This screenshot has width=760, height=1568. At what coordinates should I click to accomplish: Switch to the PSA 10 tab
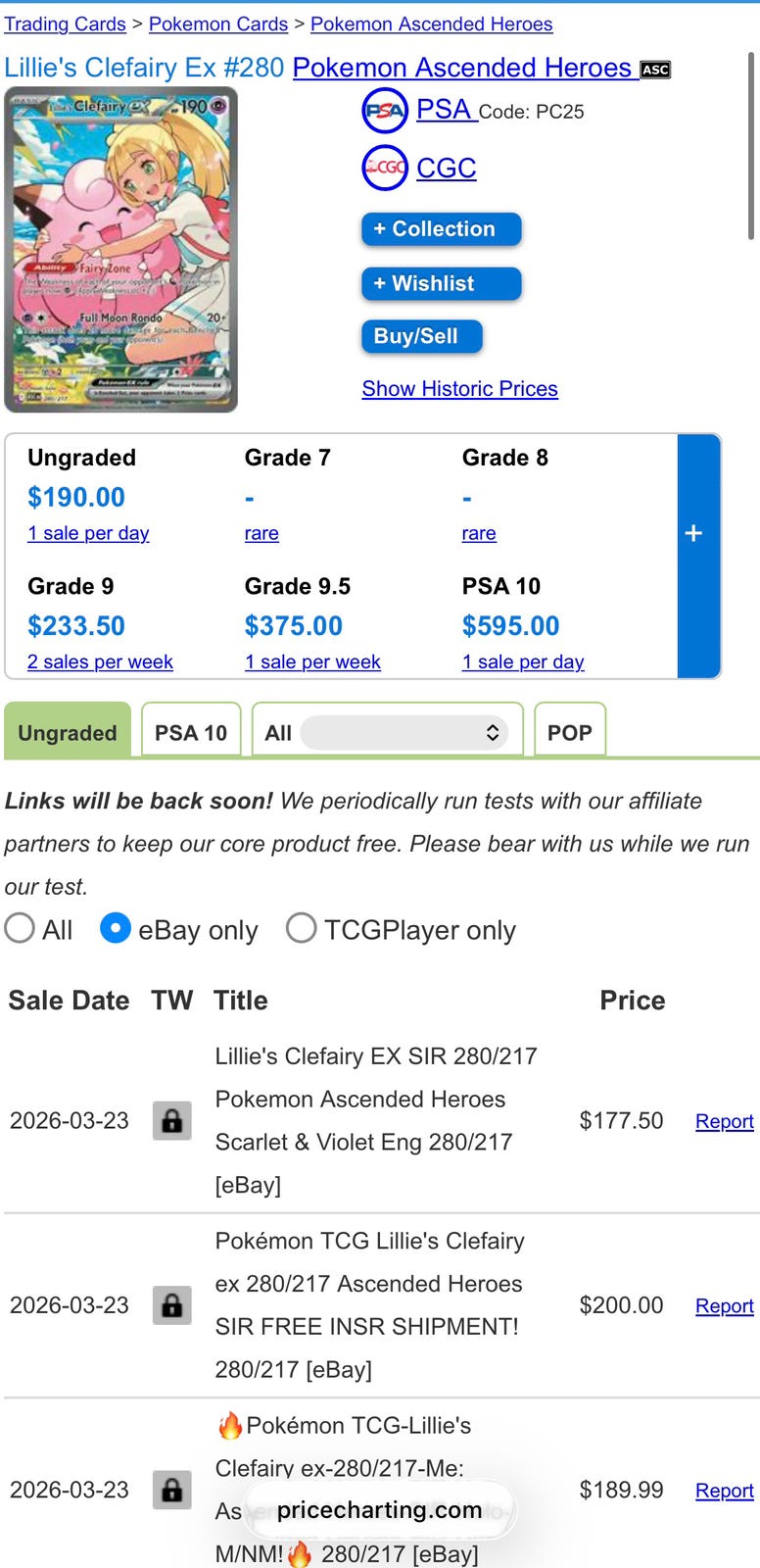(x=191, y=731)
